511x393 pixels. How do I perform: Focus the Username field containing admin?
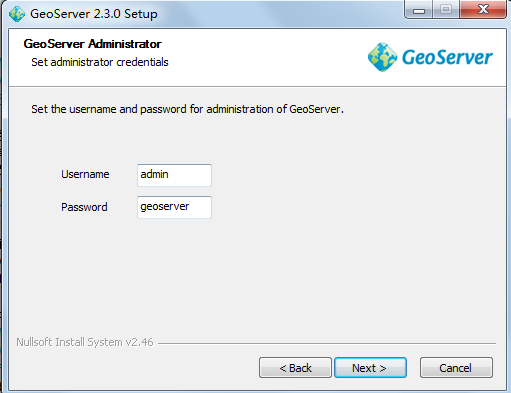[x=174, y=175]
